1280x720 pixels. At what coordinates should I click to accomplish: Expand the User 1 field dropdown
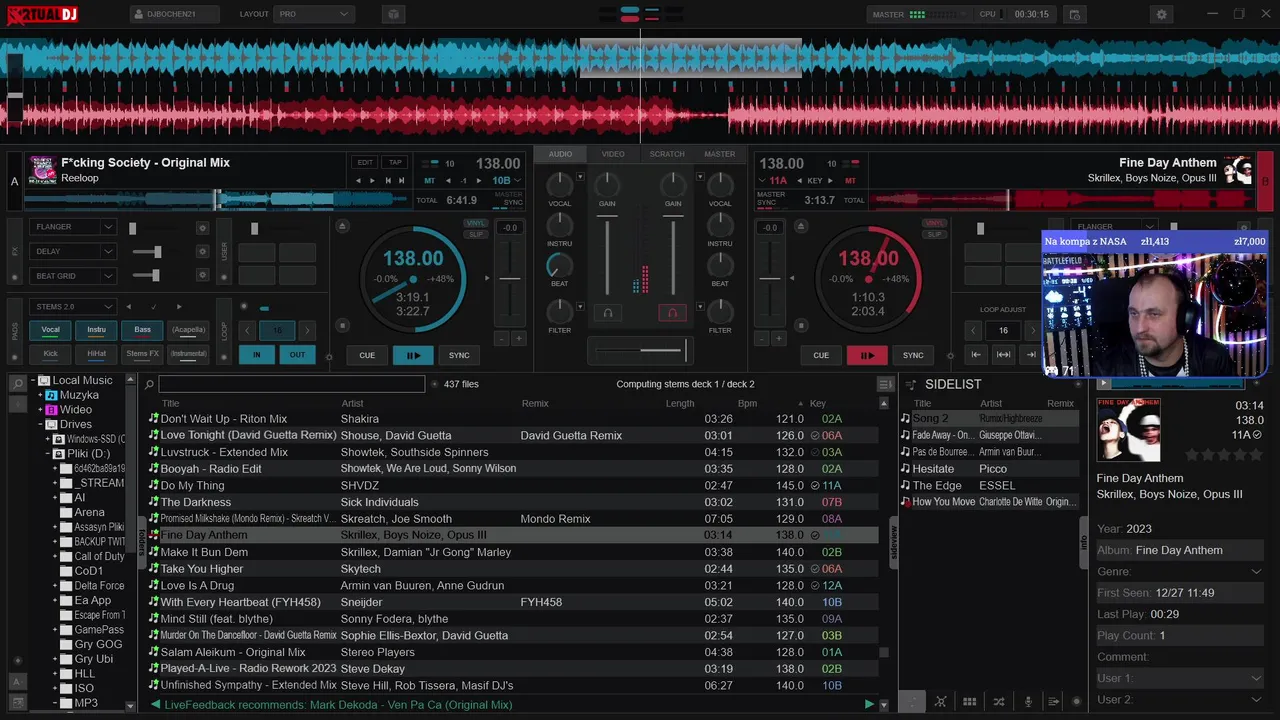[x=1256, y=678]
